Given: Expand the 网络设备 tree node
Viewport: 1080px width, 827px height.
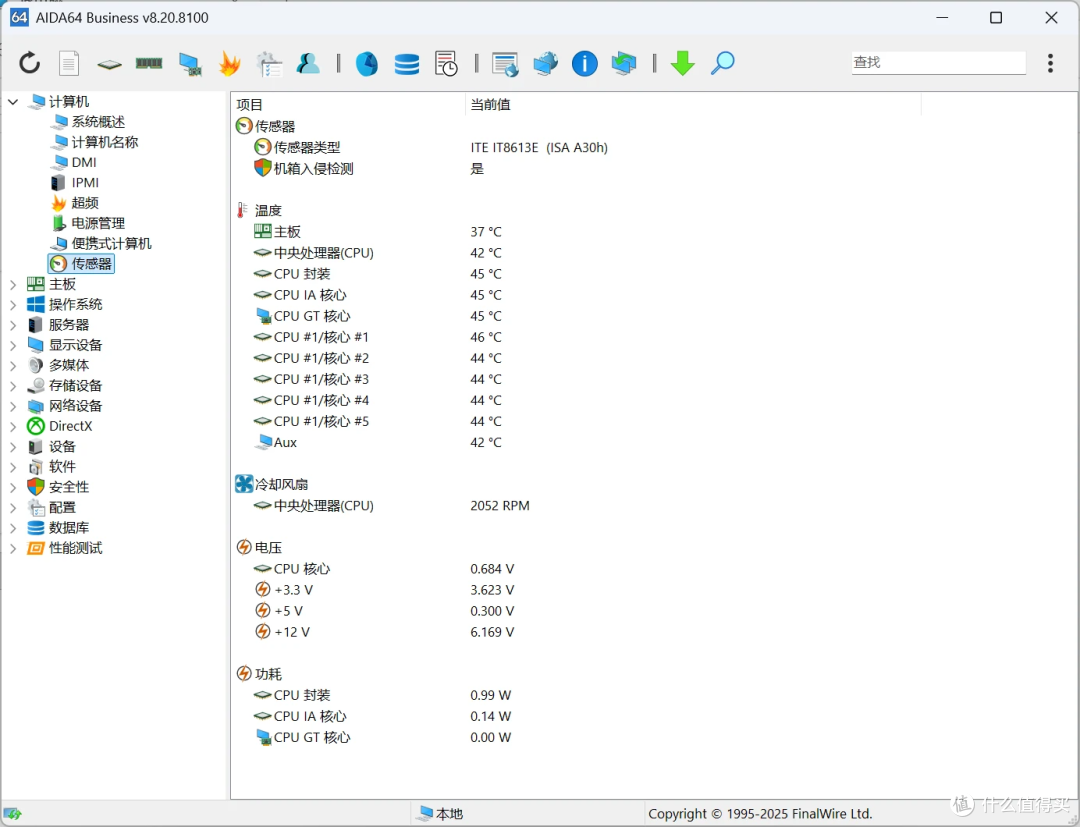Looking at the screenshot, I should 13,406.
